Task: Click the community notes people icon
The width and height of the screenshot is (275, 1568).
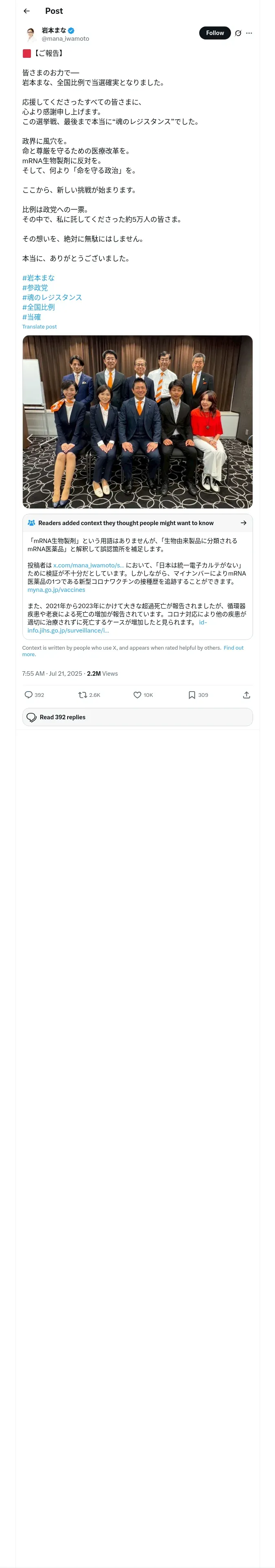Action: pos(31,523)
